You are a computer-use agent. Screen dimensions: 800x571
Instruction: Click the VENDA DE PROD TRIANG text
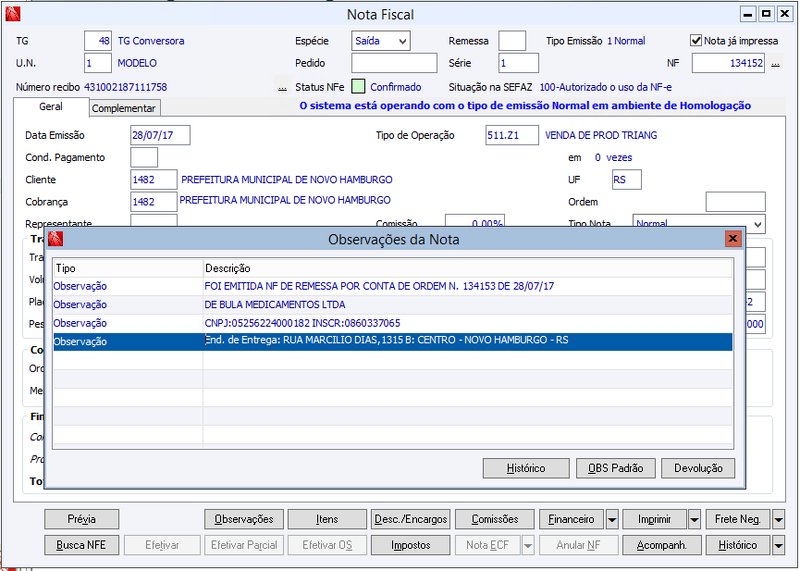(601, 135)
